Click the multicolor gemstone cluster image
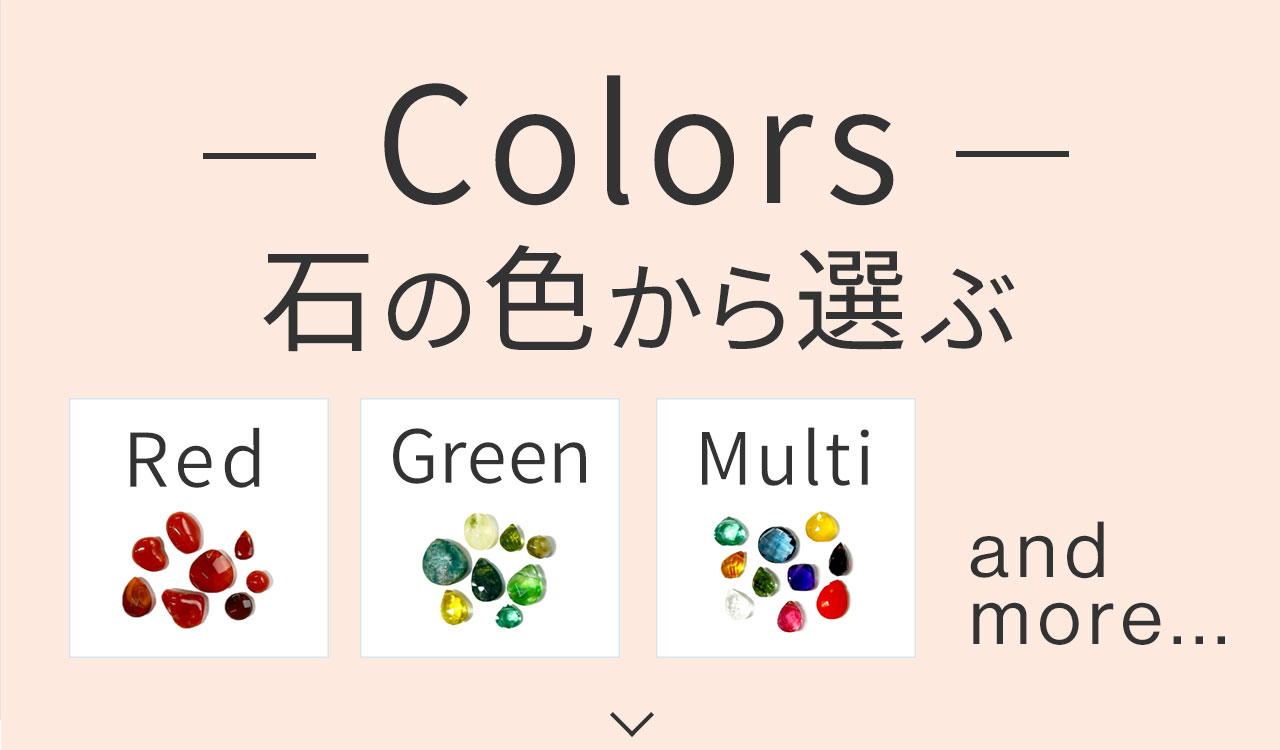Viewport: 1280px width, 750px height. pyautogui.click(x=784, y=570)
